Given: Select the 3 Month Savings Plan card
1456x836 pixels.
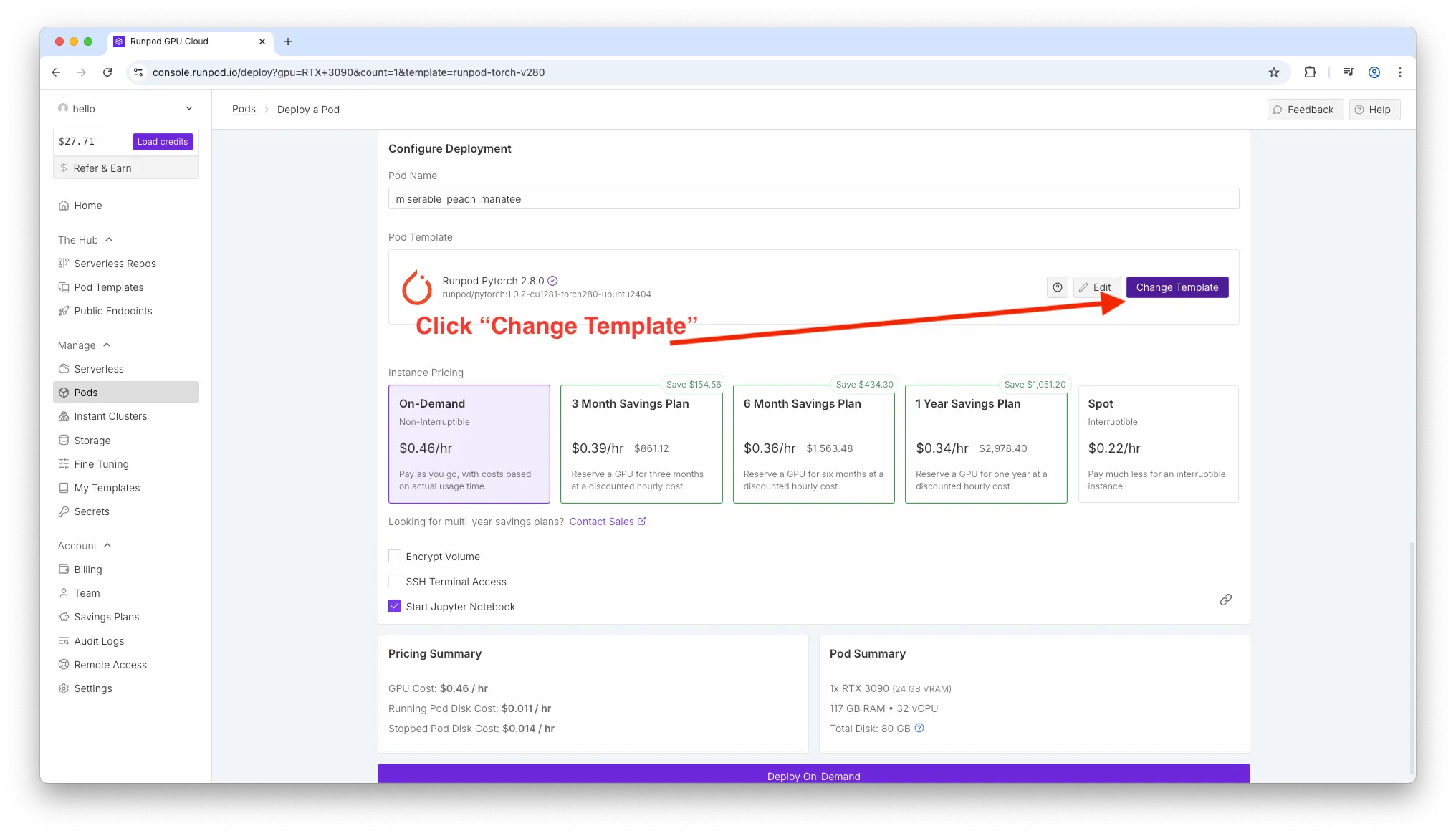Looking at the screenshot, I should click(641, 444).
